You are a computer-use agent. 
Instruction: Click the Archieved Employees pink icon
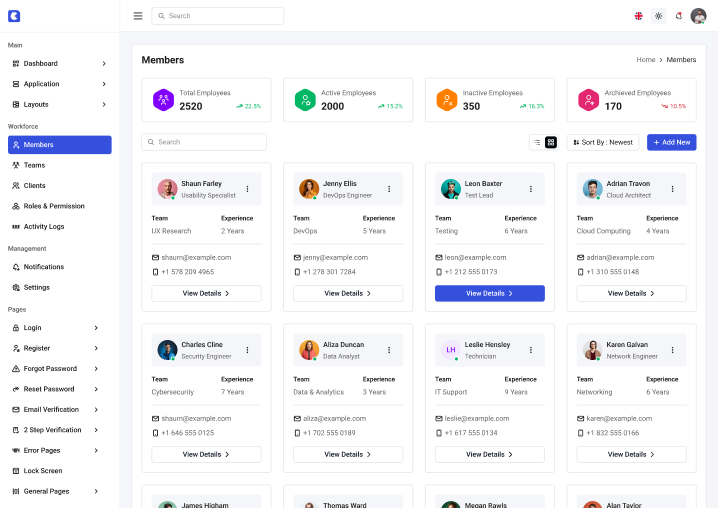pyautogui.click(x=589, y=100)
